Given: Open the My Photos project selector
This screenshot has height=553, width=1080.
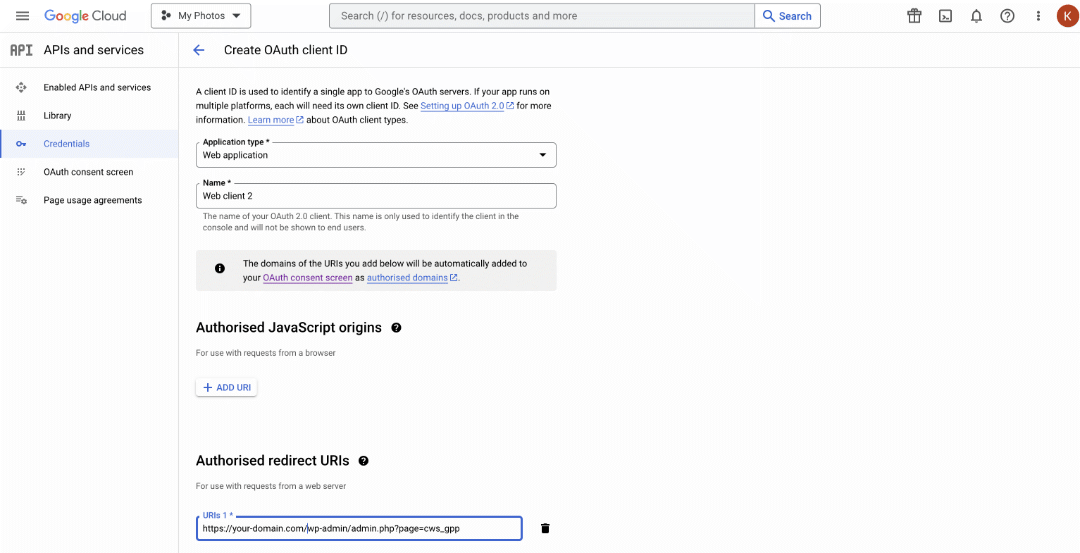Looking at the screenshot, I should [200, 16].
